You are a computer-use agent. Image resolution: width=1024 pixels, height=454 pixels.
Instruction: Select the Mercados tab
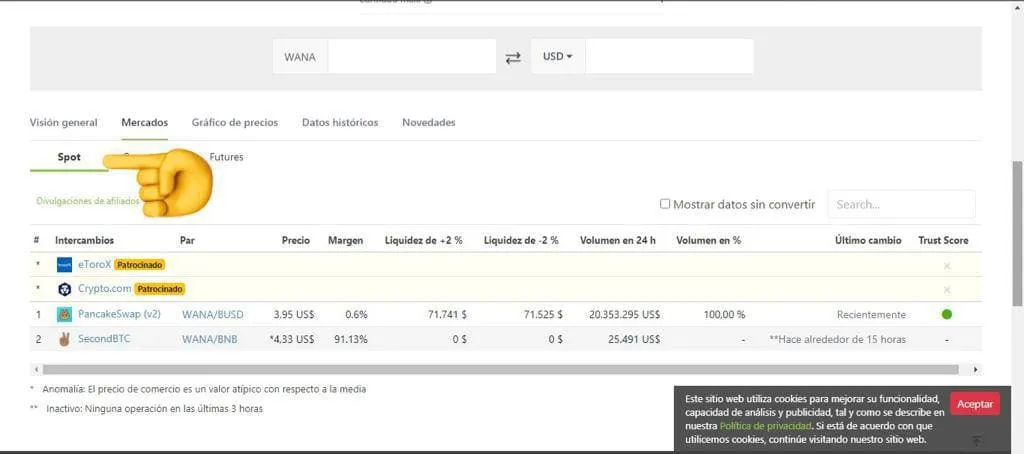(x=144, y=122)
